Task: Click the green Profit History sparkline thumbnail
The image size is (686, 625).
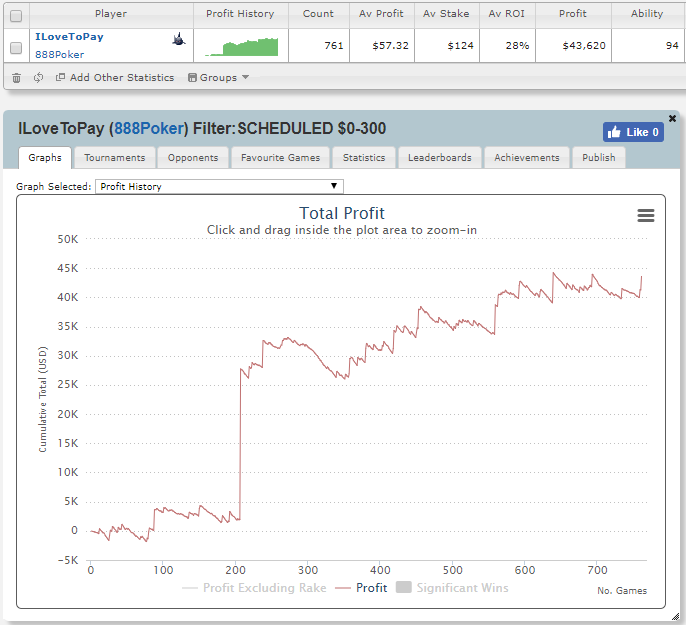Action: coord(242,46)
